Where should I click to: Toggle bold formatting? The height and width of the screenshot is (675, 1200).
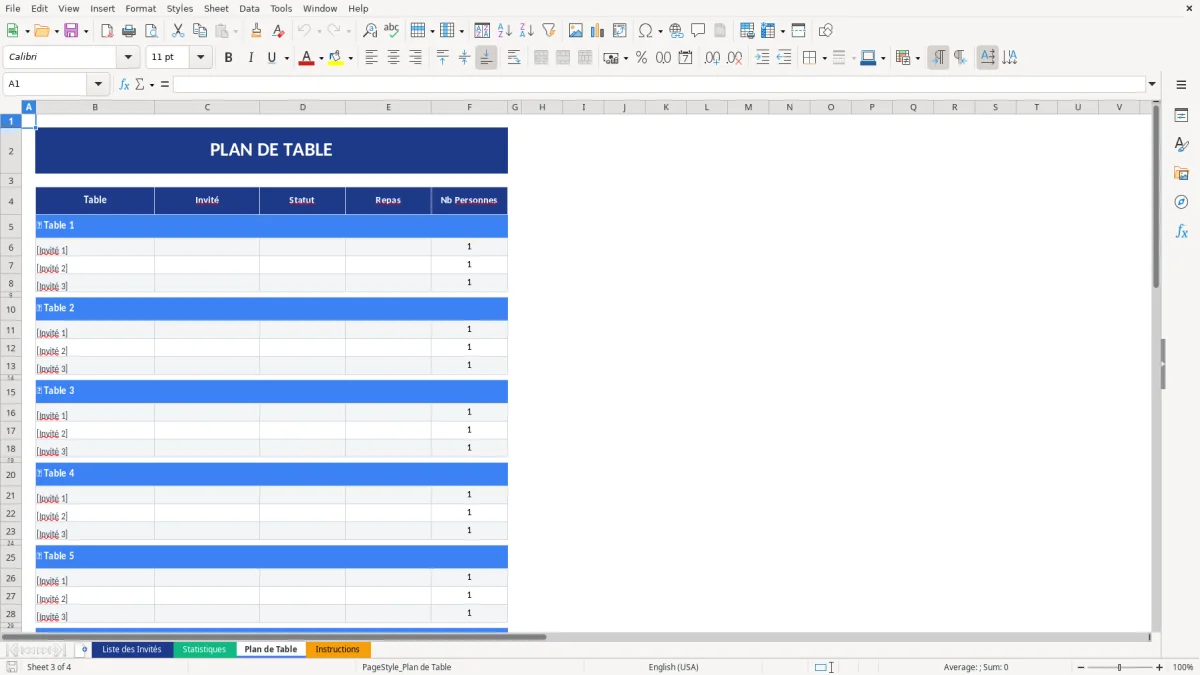point(228,57)
